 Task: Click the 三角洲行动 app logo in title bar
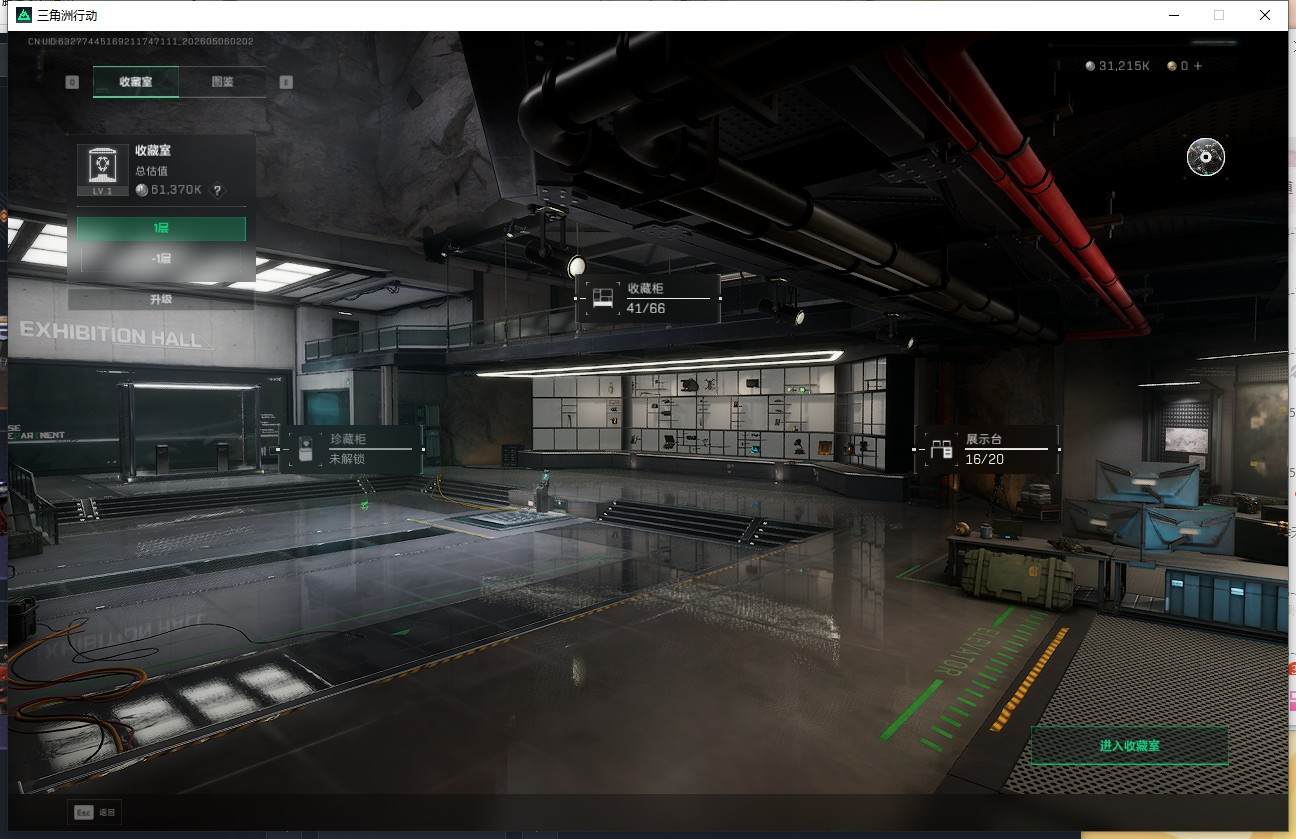(x=24, y=15)
